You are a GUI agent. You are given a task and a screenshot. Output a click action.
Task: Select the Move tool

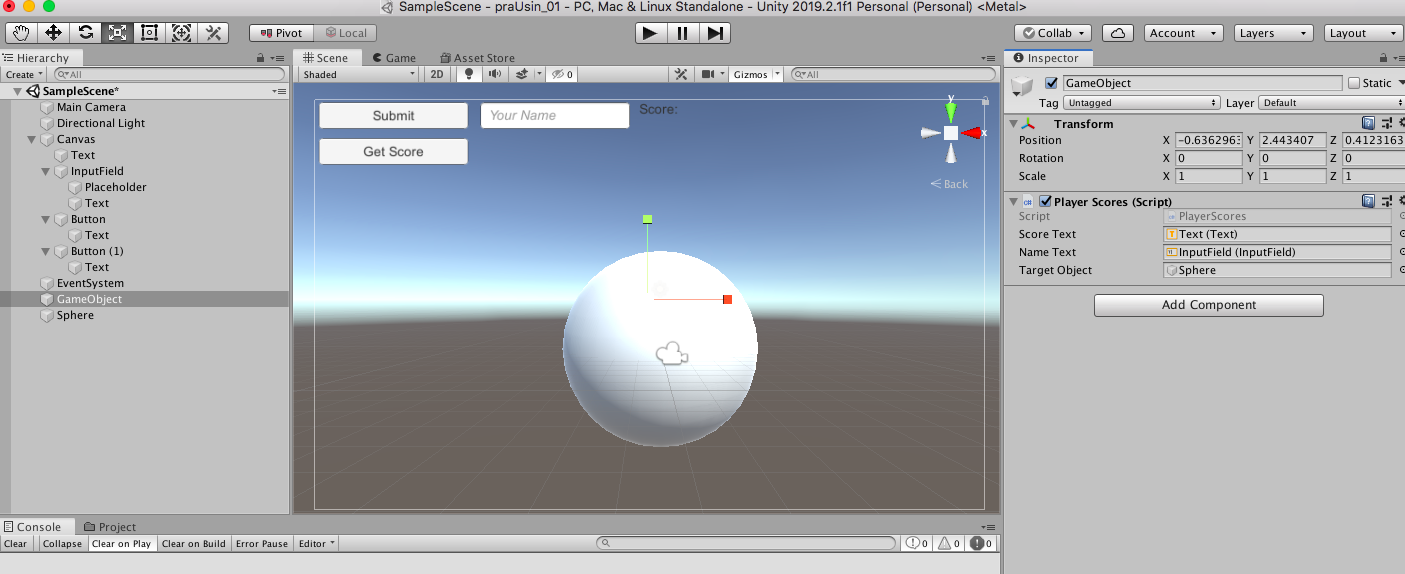(54, 33)
